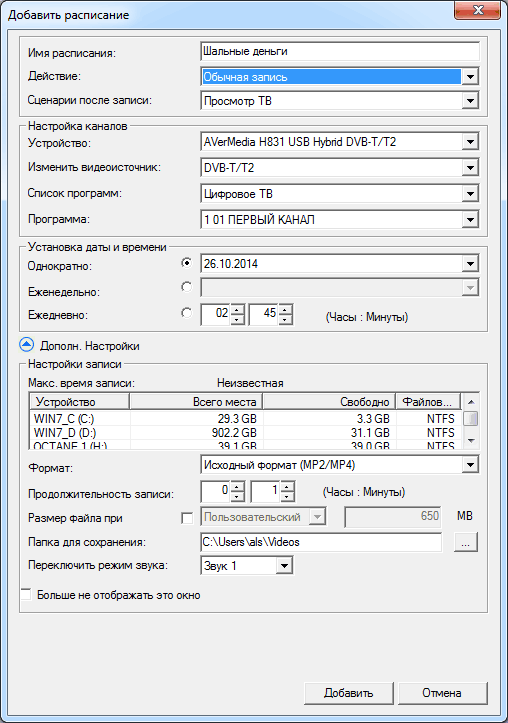The width and height of the screenshot is (508, 723).
Task: Check Больше не отображать это окно
Action: [x=26, y=594]
